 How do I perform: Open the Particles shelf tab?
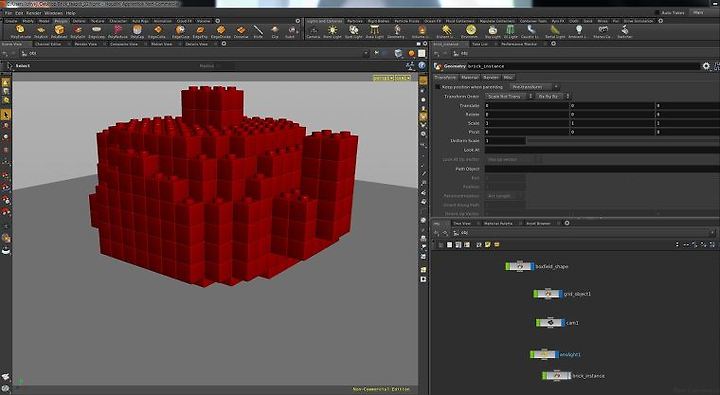[354, 21]
